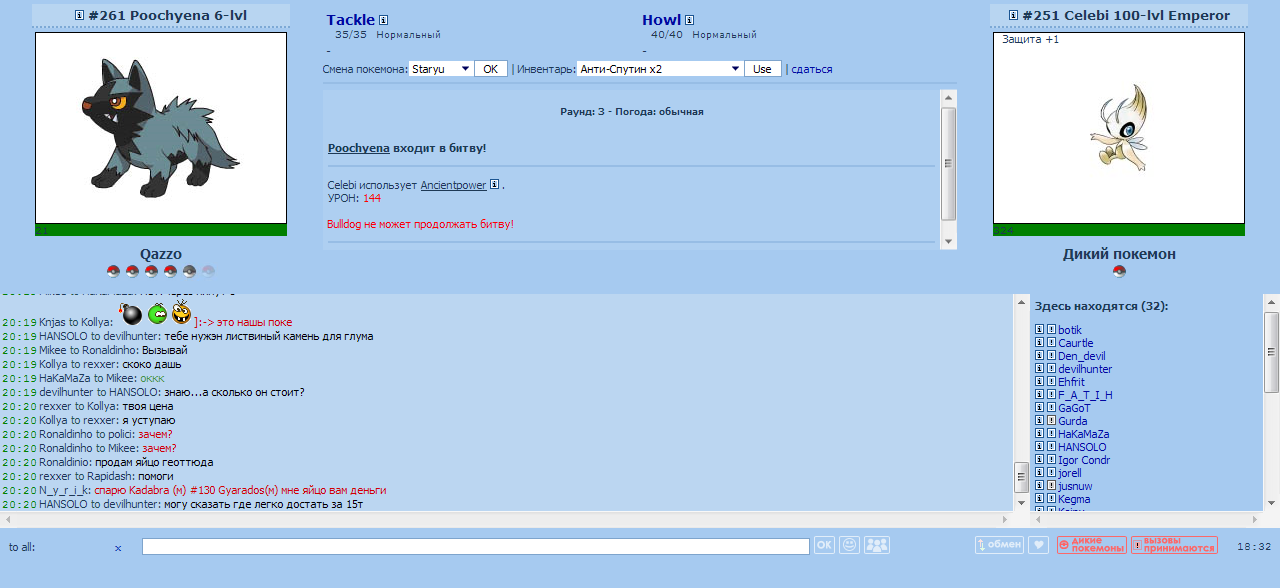
Task: Click the surrender (сдаться) link
Action: coord(811,69)
